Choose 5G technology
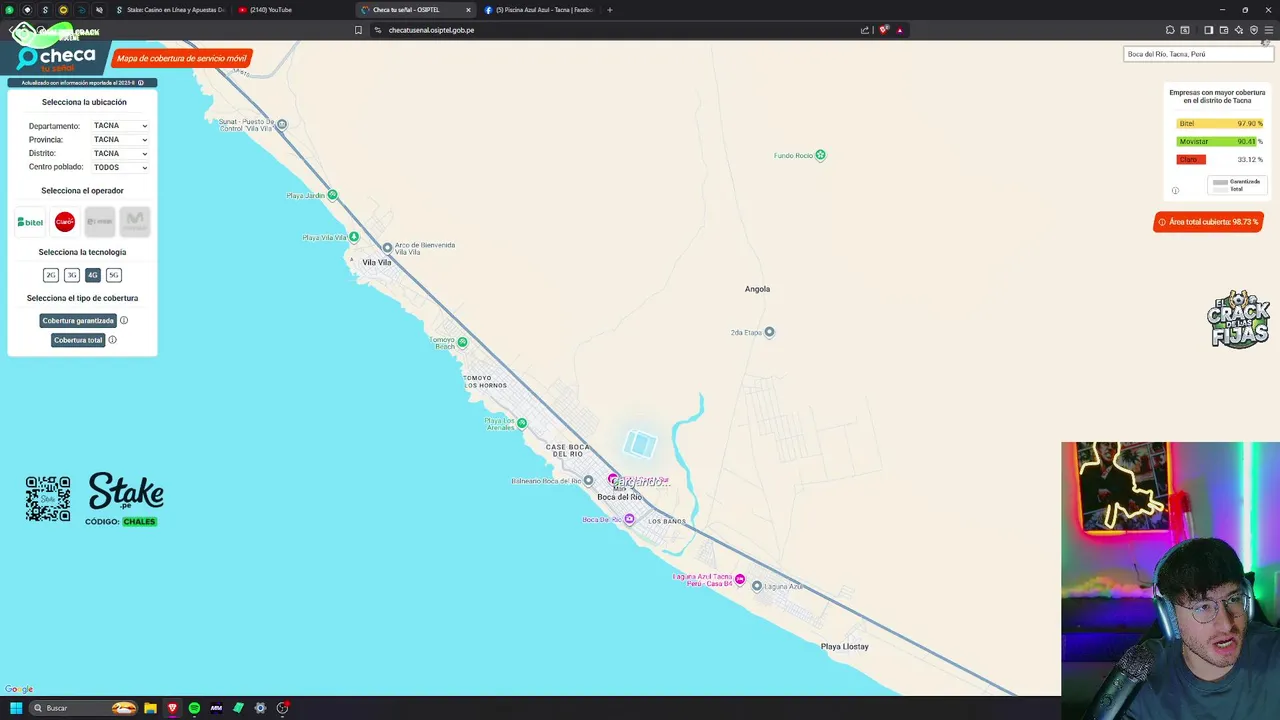The height and width of the screenshot is (720, 1280). tap(114, 275)
